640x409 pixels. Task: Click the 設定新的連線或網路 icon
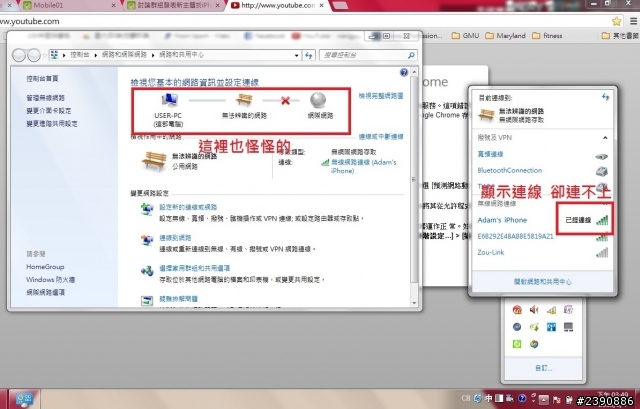click(x=147, y=209)
